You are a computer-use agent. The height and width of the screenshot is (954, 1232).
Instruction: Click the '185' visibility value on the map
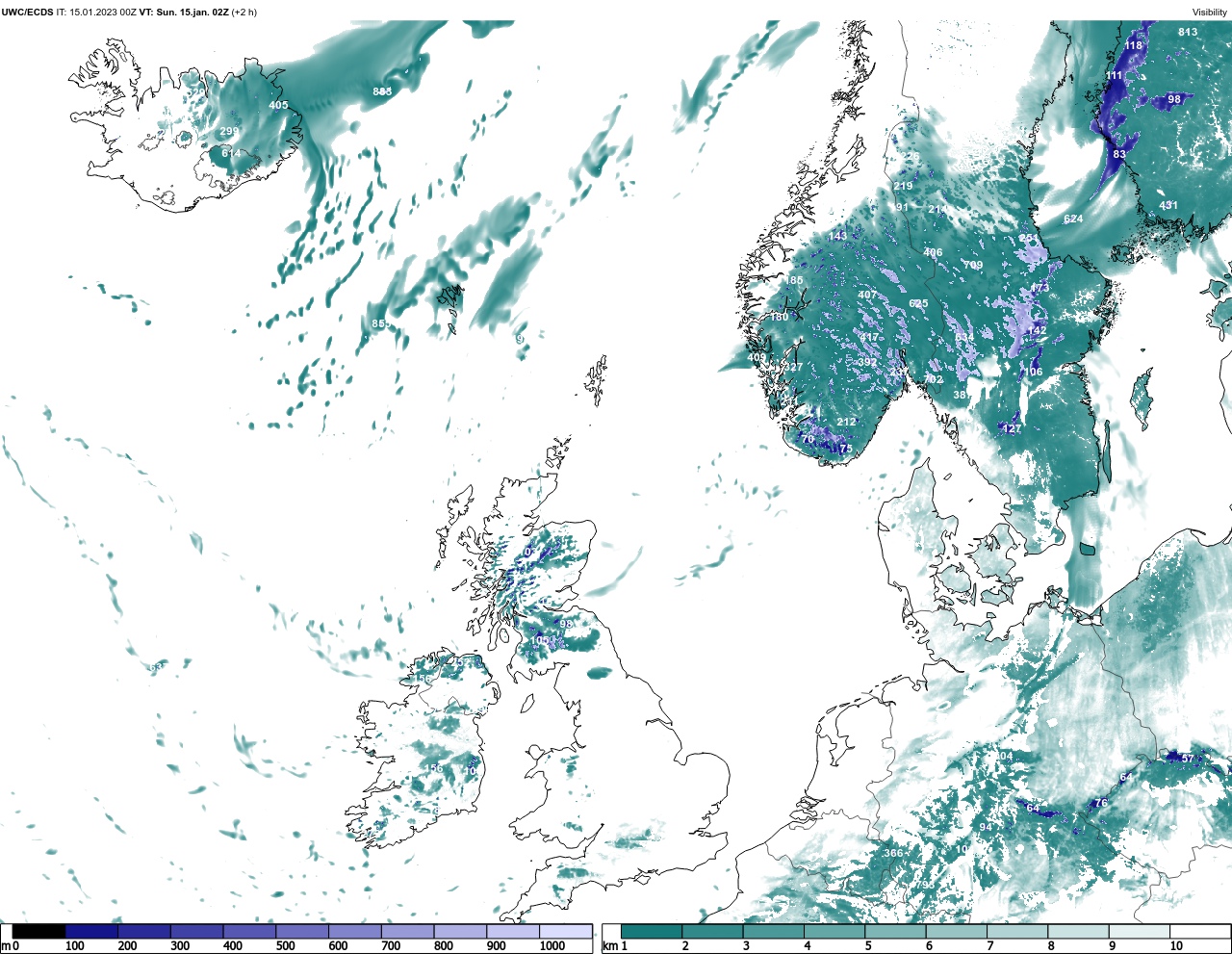click(x=793, y=281)
